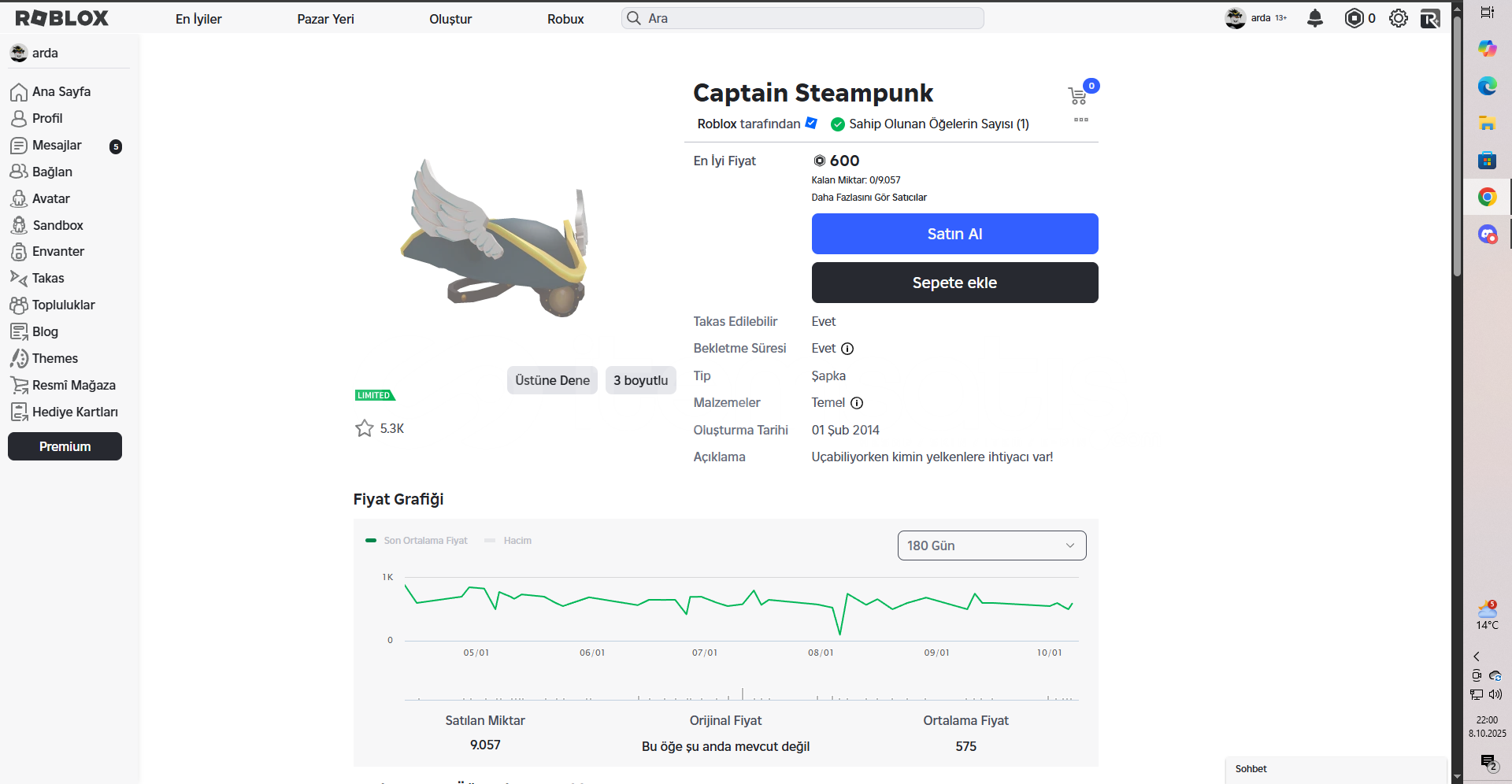1512x784 pixels.
Task: Open Google Chrome from the taskbar
Action: click(x=1487, y=197)
